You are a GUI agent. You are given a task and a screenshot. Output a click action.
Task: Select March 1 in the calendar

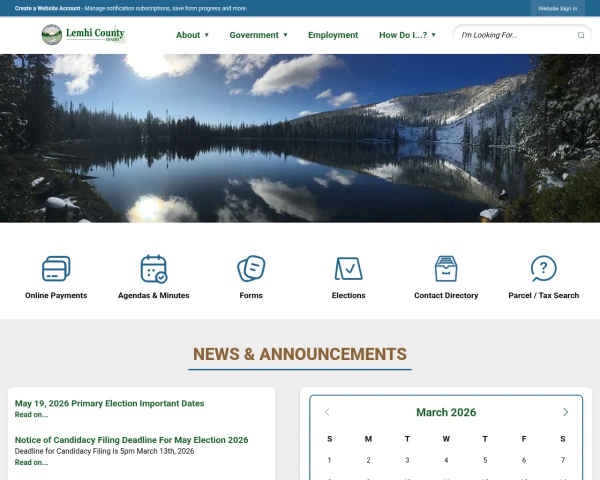pyautogui.click(x=329, y=460)
